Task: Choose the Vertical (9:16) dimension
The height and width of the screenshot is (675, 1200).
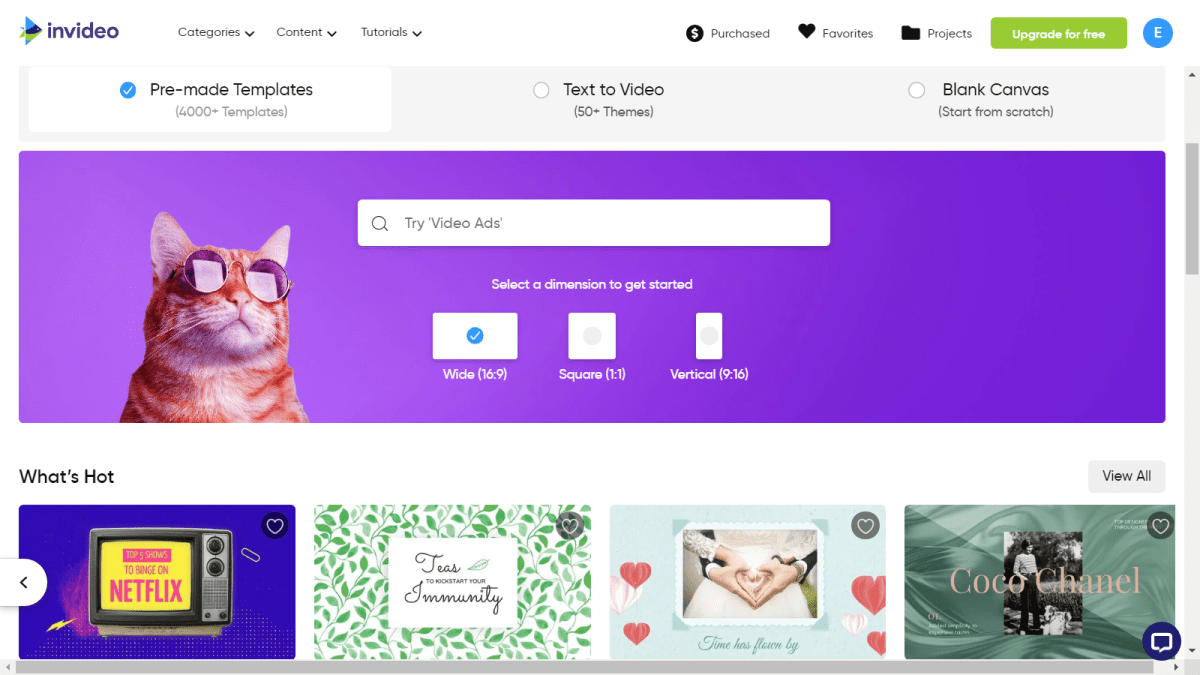Action: [x=709, y=346]
